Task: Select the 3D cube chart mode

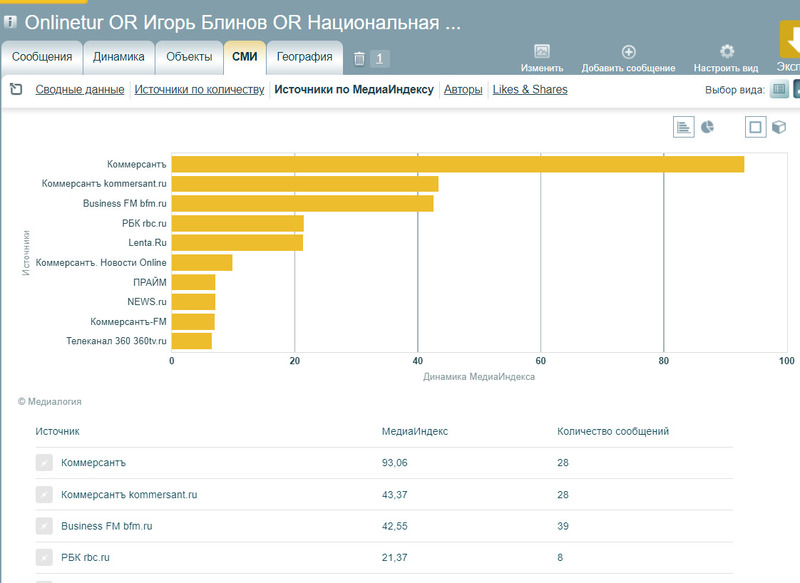Action: click(x=779, y=127)
